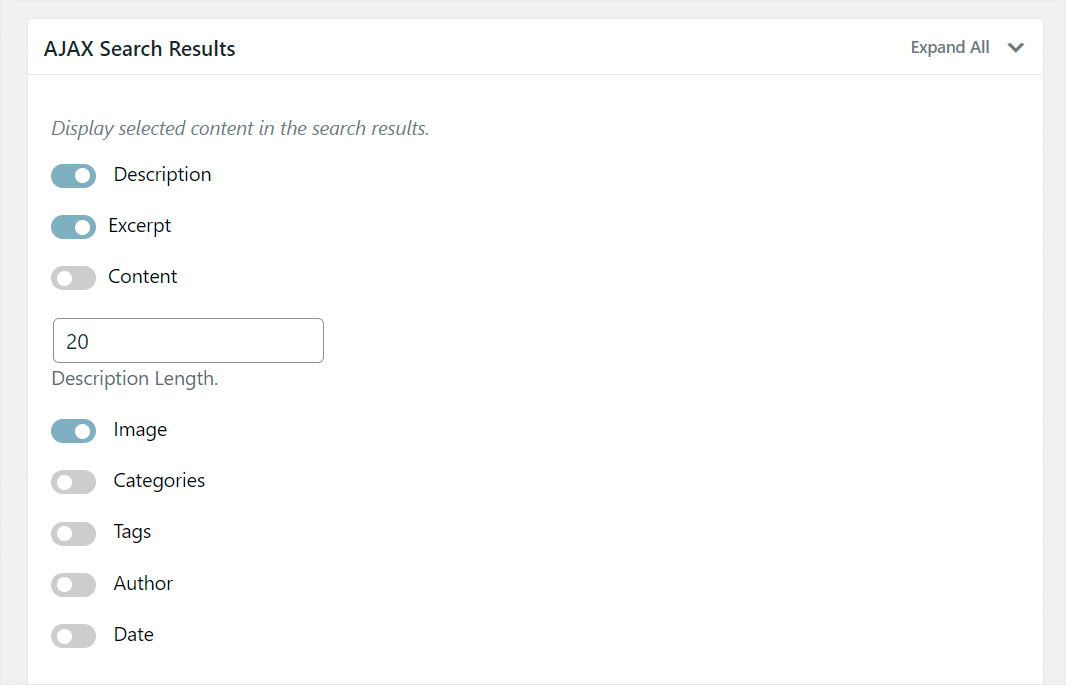Enable the Content toggle

[73, 277]
